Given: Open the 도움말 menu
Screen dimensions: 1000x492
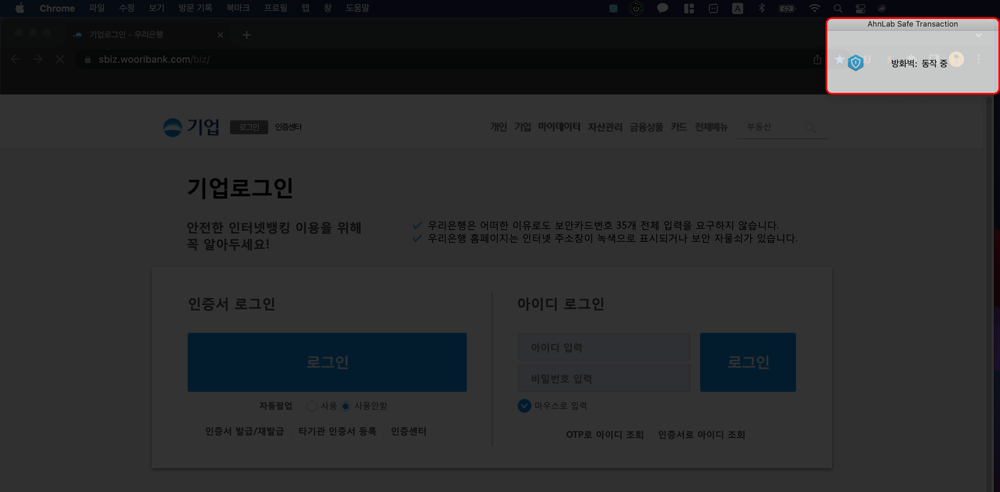Looking at the screenshot, I should [357, 8].
